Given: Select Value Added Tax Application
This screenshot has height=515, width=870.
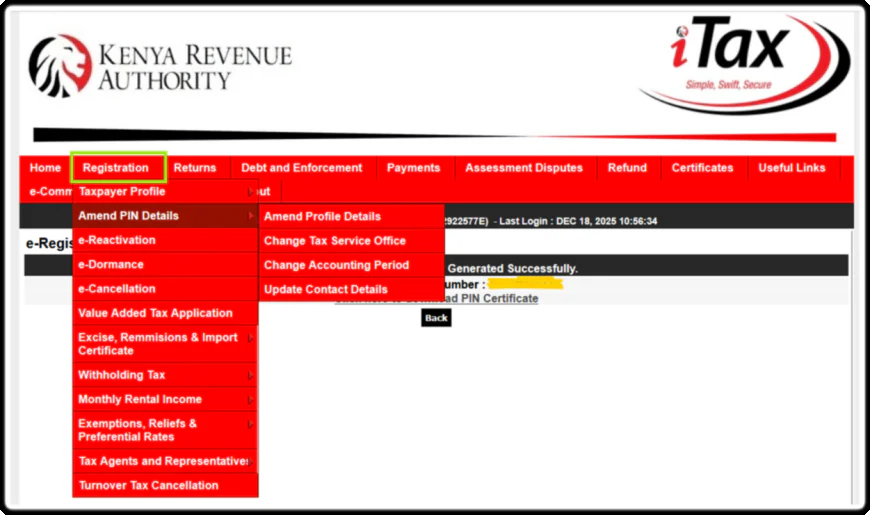Looking at the screenshot, I should pos(165,313).
